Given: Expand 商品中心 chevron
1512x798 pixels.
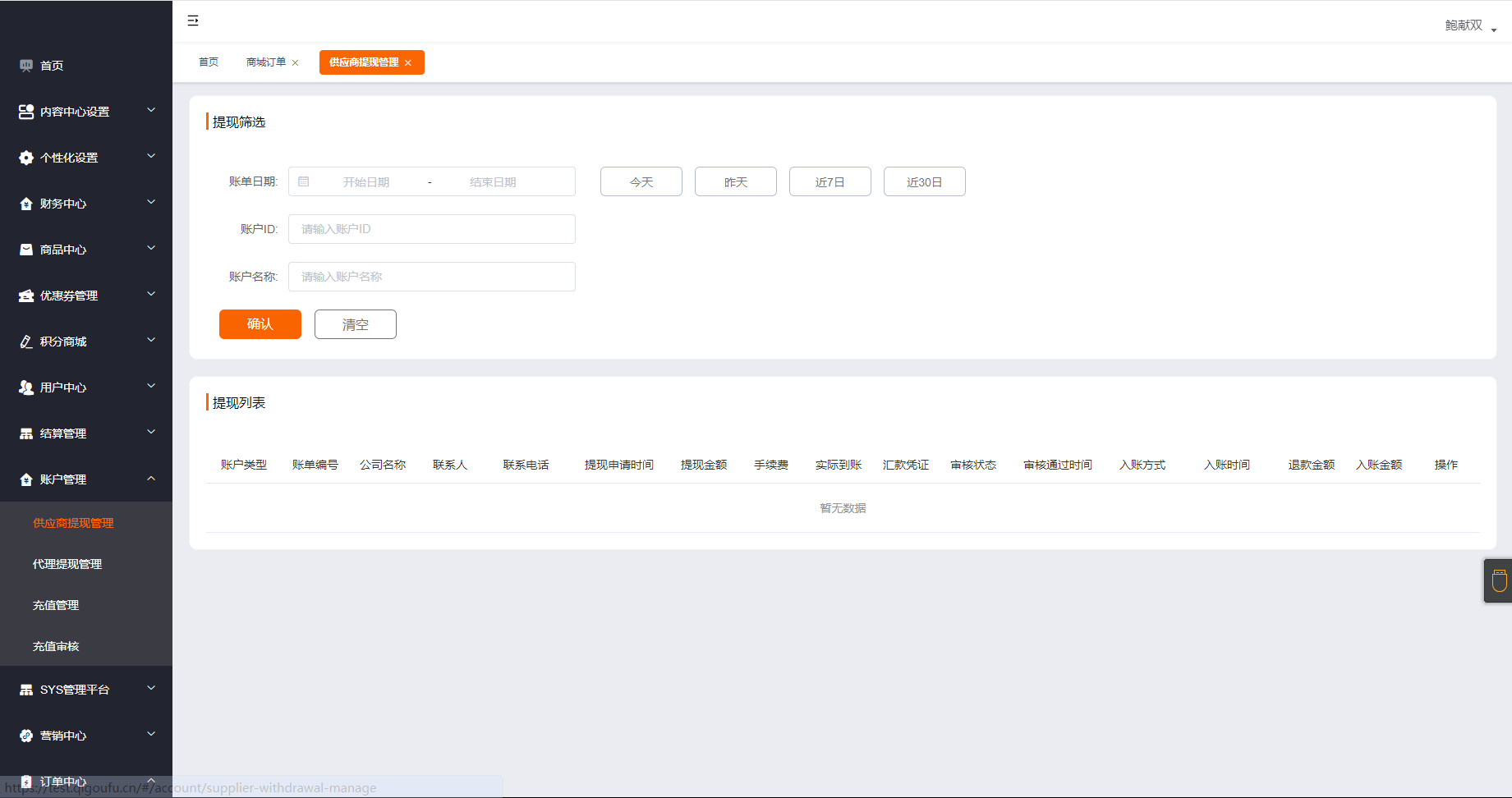Looking at the screenshot, I should click(151, 248).
